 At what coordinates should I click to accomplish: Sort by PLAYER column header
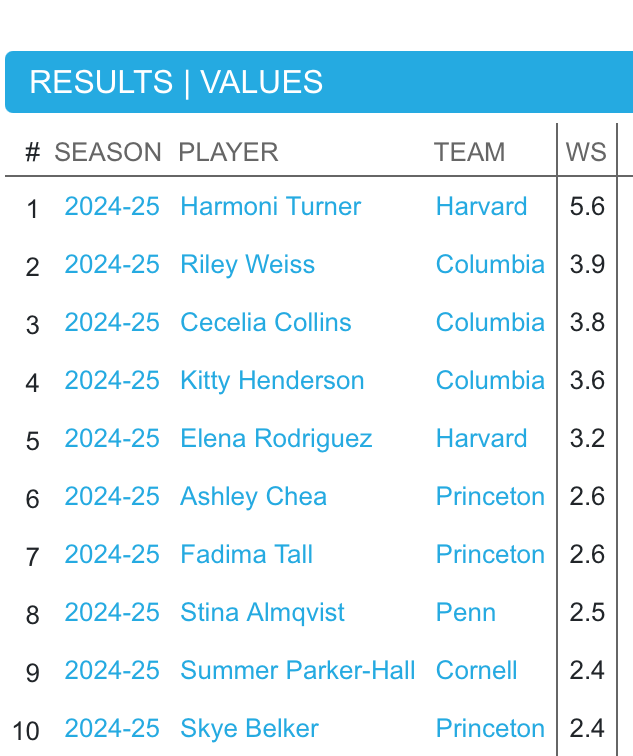228,152
